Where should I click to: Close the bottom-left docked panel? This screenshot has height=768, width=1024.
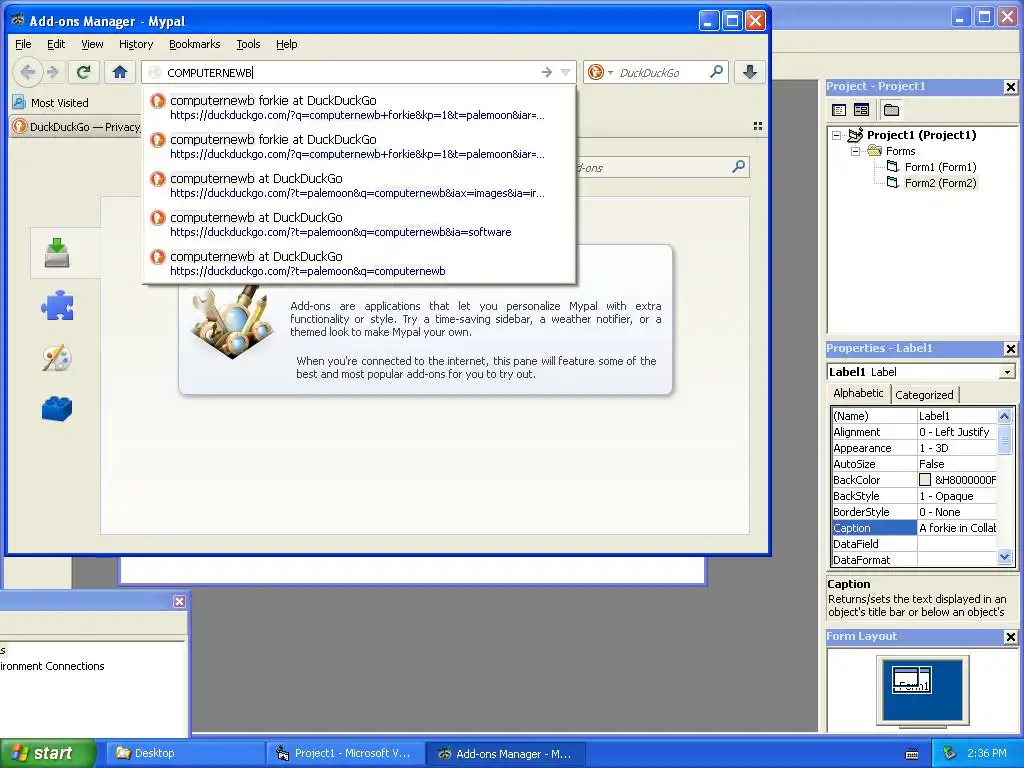pos(179,601)
